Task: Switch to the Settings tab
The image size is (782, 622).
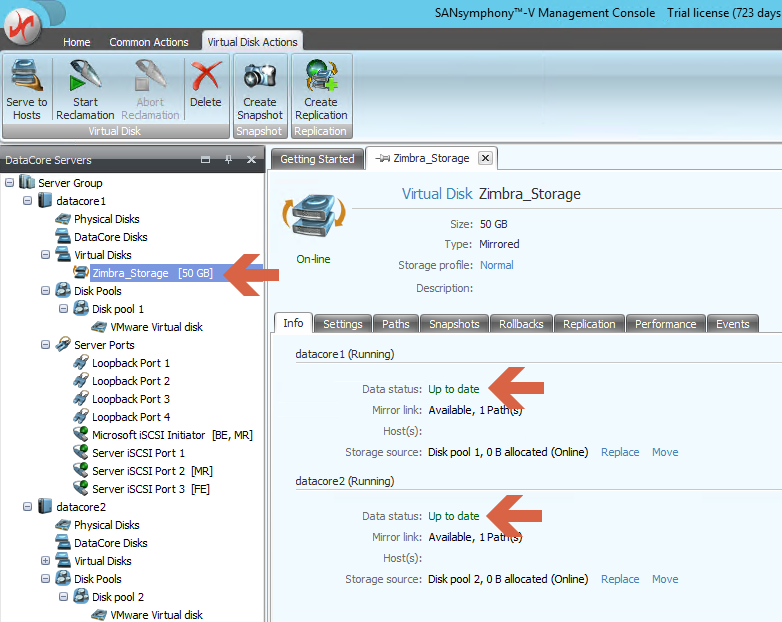Action: point(343,324)
